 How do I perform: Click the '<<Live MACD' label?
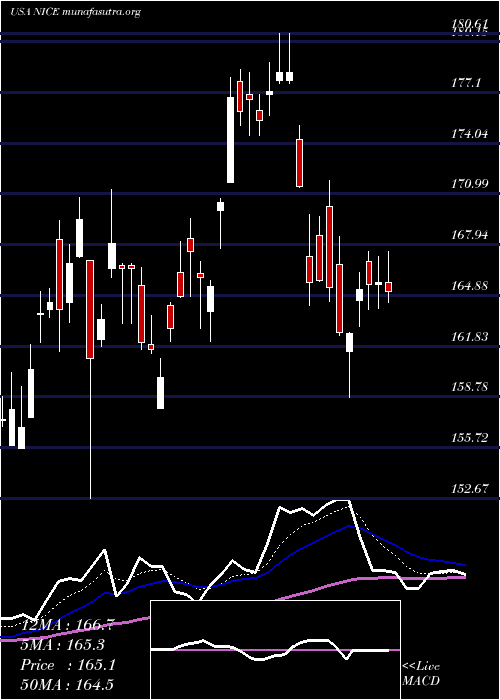click(421, 674)
